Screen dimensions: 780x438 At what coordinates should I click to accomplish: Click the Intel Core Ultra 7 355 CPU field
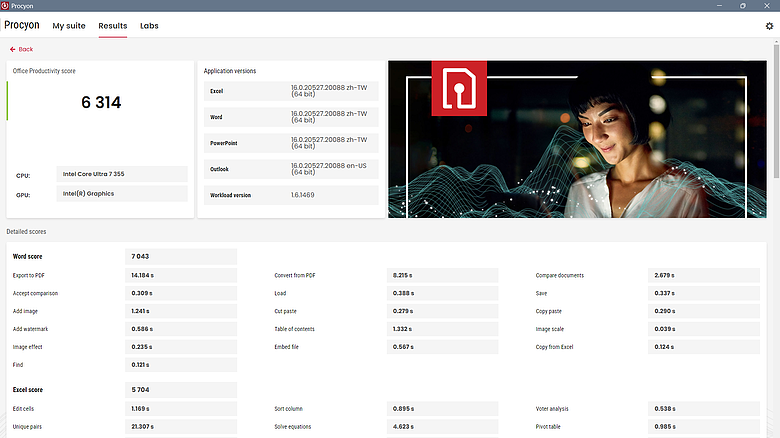tap(122, 174)
